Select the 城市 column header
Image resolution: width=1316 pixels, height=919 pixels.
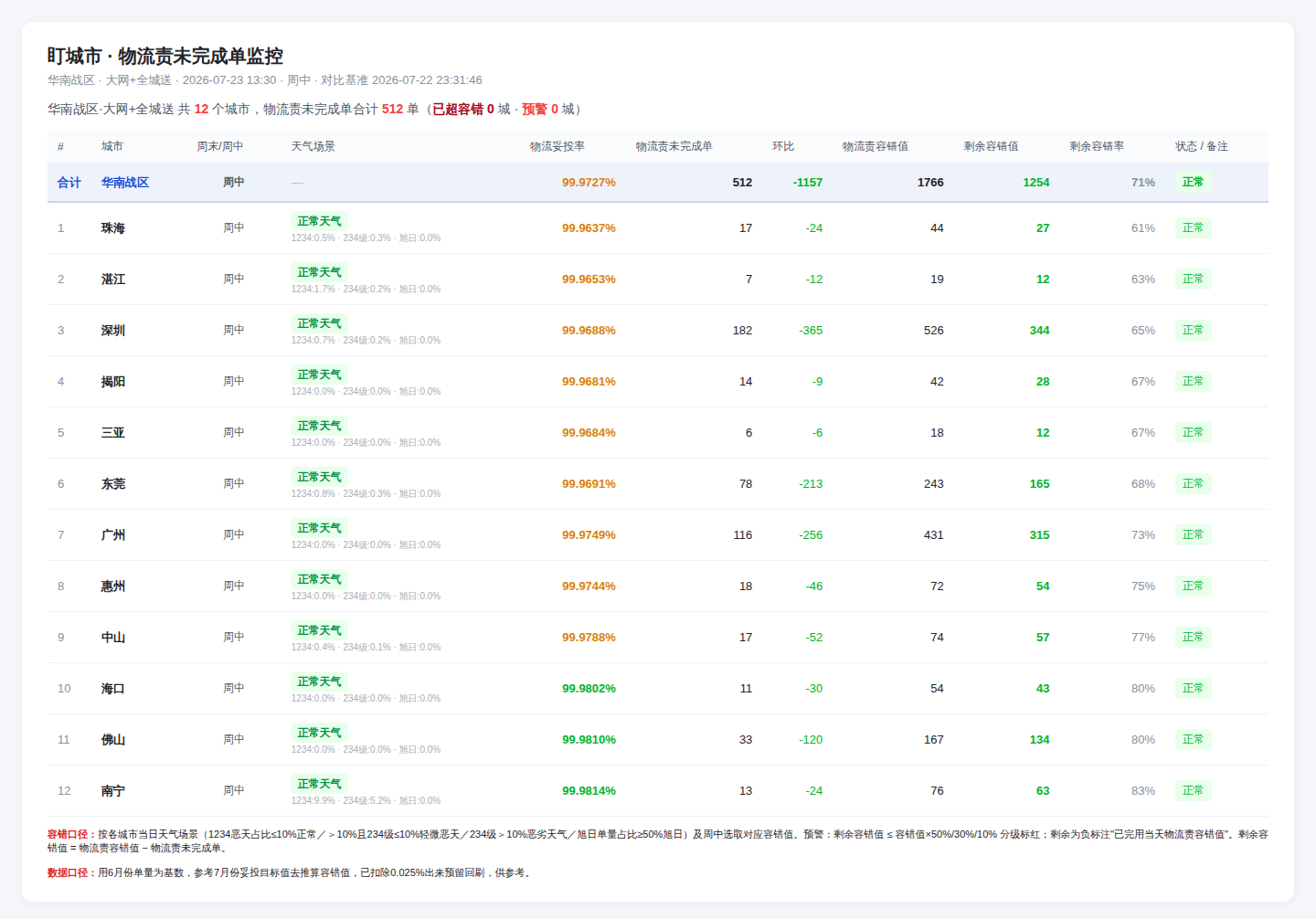[x=112, y=146]
